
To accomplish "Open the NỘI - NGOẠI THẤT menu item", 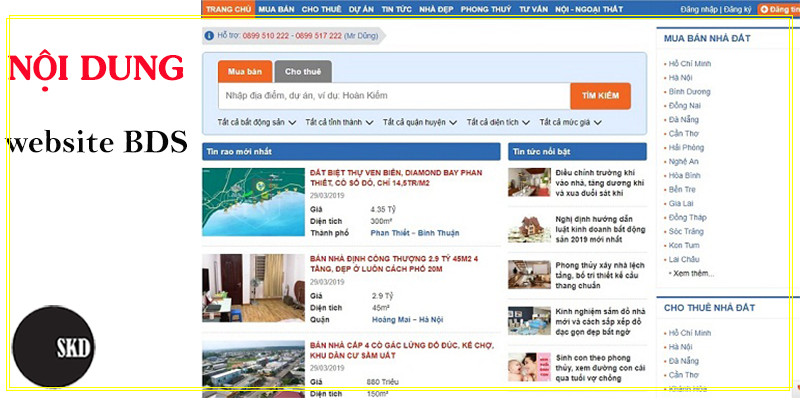I will [589, 9].
